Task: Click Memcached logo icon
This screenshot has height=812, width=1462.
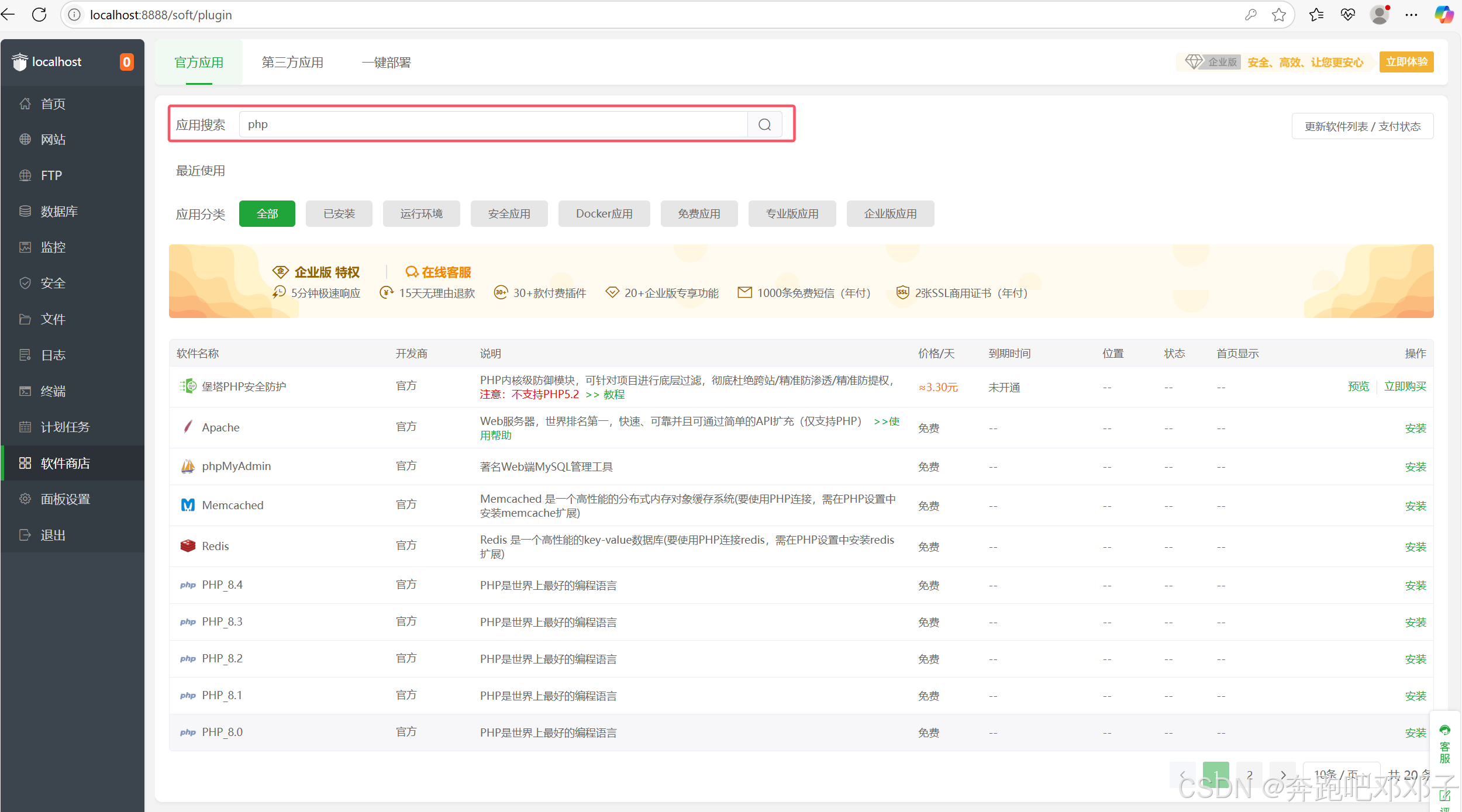Action: 188,505
